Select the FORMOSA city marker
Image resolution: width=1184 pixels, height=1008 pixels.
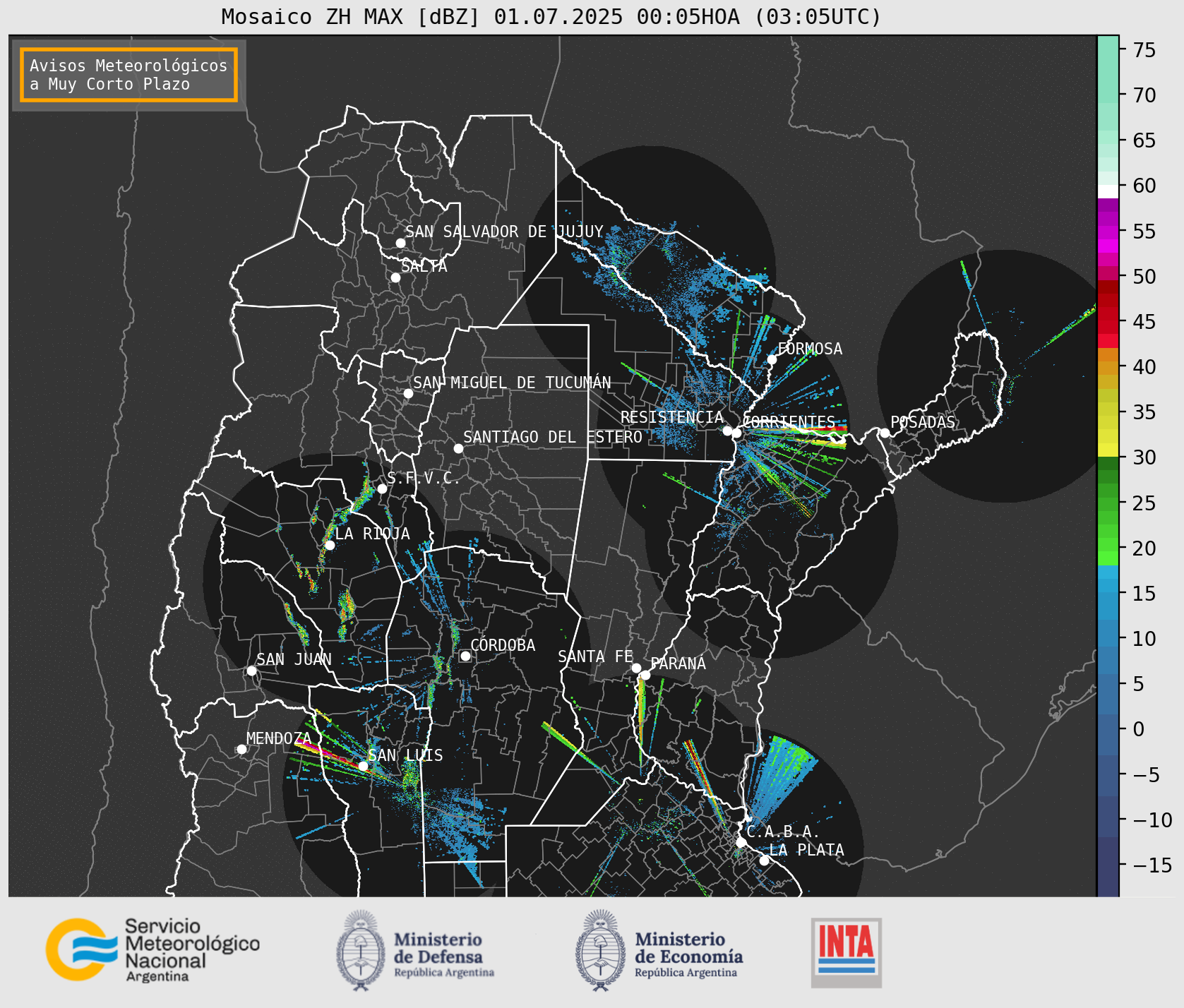tap(772, 359)
